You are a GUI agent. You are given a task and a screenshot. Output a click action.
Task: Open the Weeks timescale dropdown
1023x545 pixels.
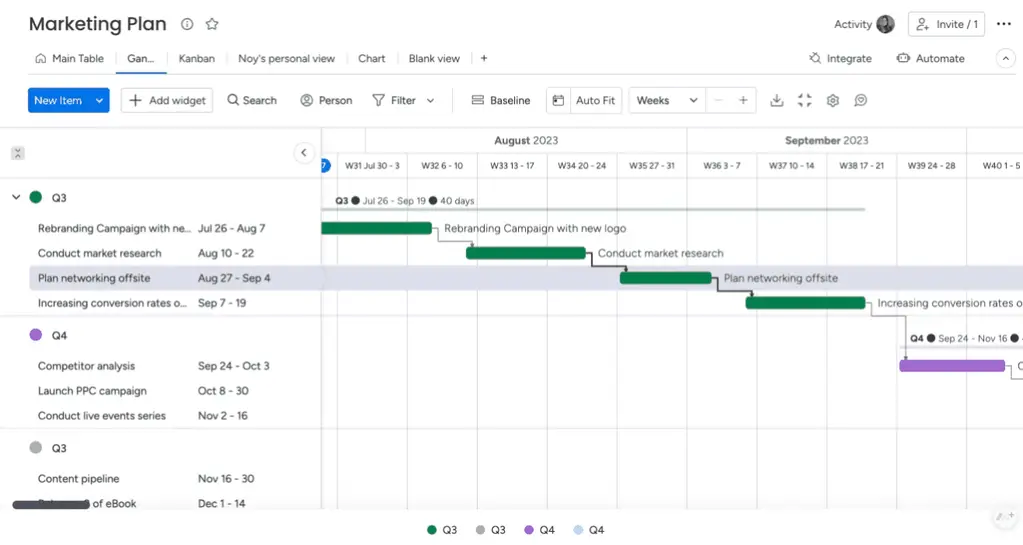point(667,100)
